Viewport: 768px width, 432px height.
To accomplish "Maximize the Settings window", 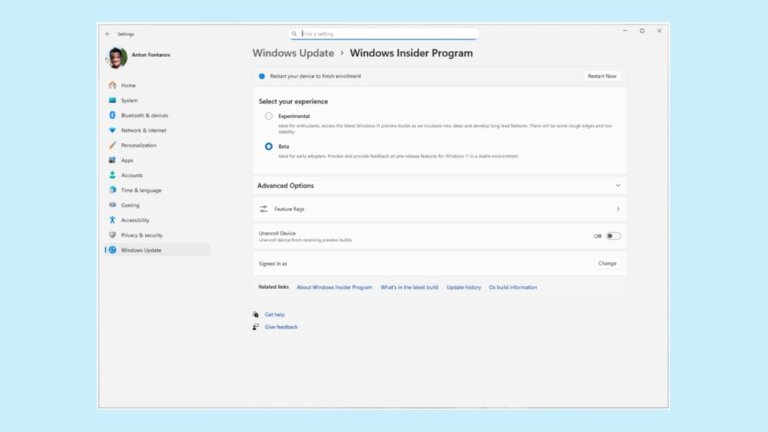I will pos(642,31).
